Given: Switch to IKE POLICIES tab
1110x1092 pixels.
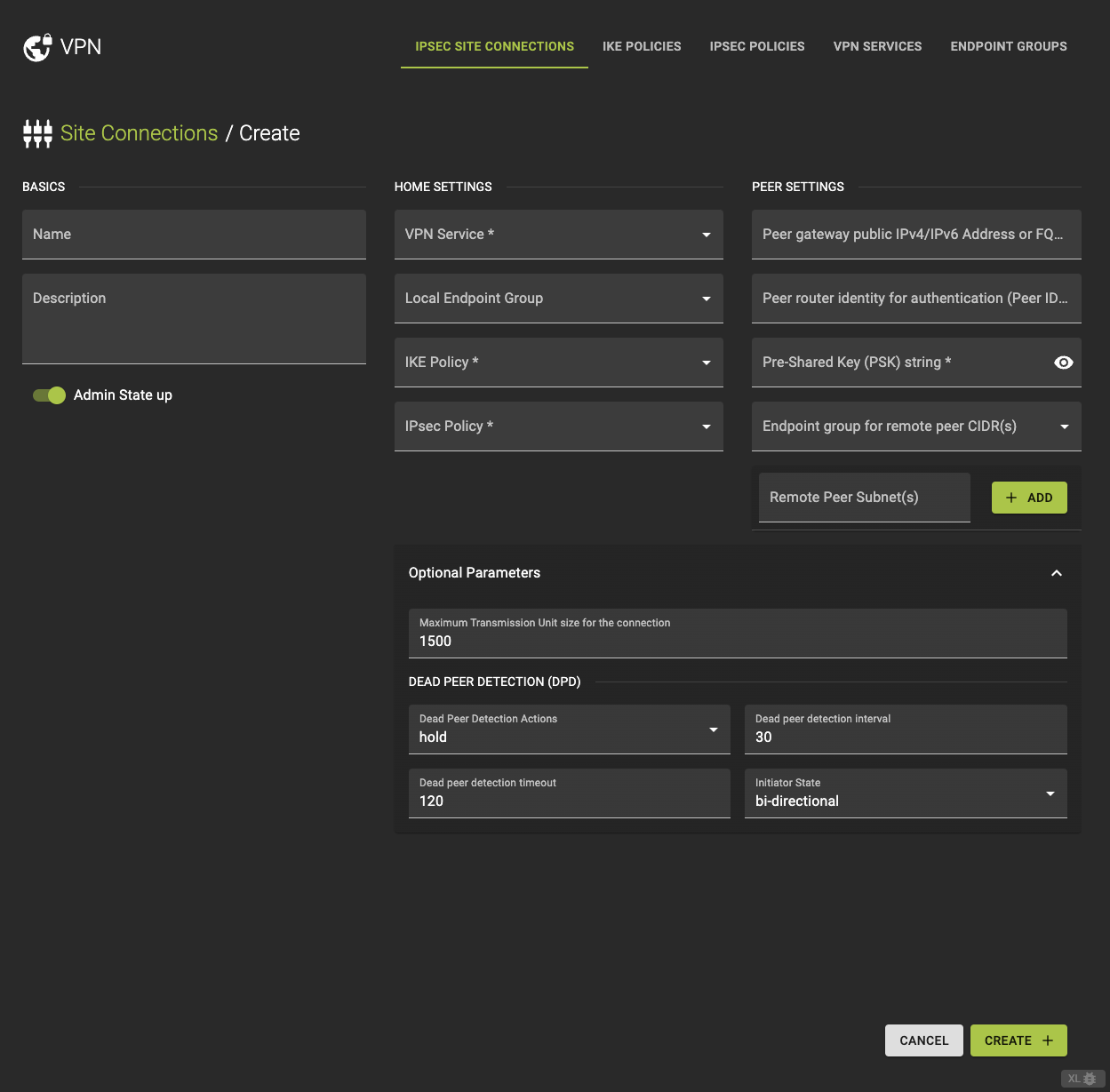Looking at the screenshot, I should click(642, 46).
